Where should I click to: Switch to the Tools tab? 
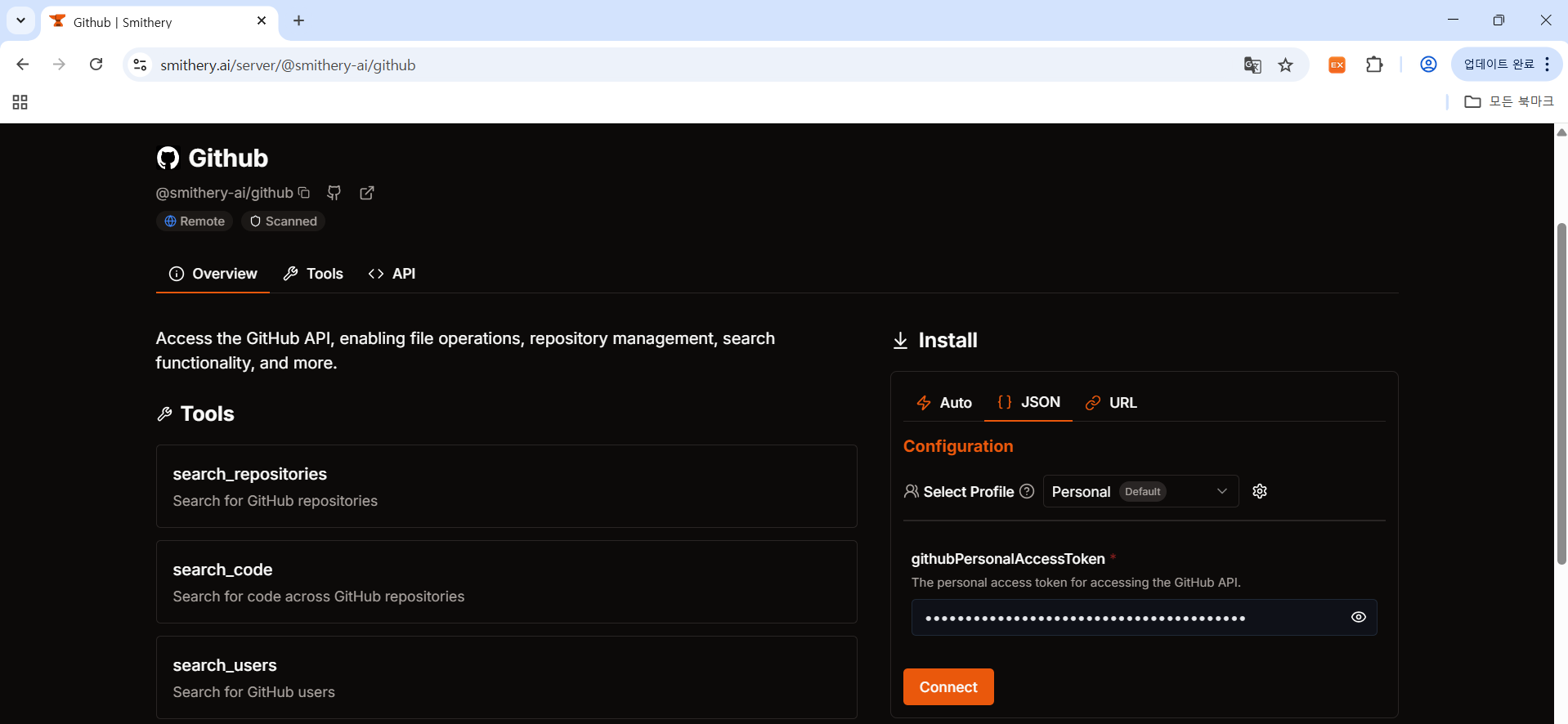tap(313, 274)
